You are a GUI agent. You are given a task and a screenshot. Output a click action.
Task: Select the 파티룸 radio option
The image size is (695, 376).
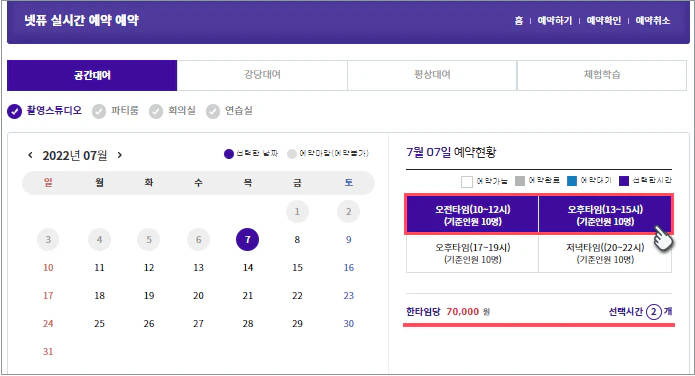click(115, 111)
